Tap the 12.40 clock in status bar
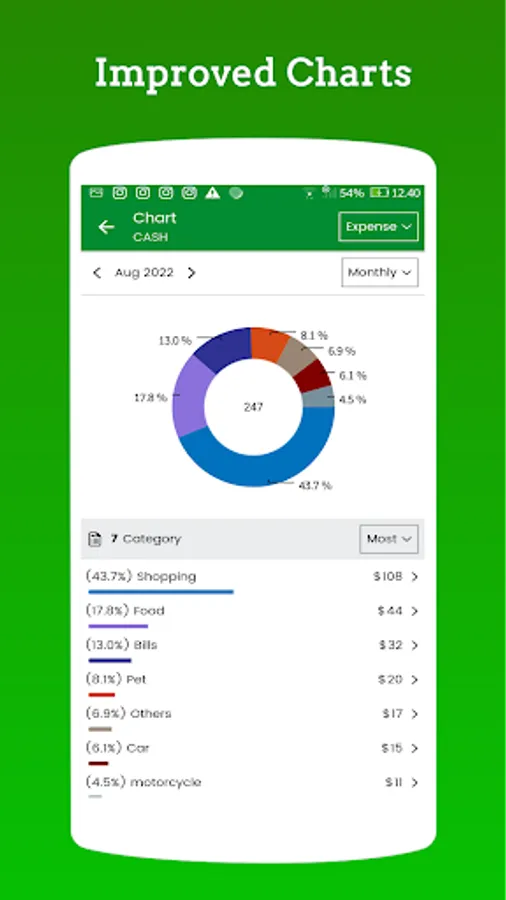506x900 pixels. [406, 193]
